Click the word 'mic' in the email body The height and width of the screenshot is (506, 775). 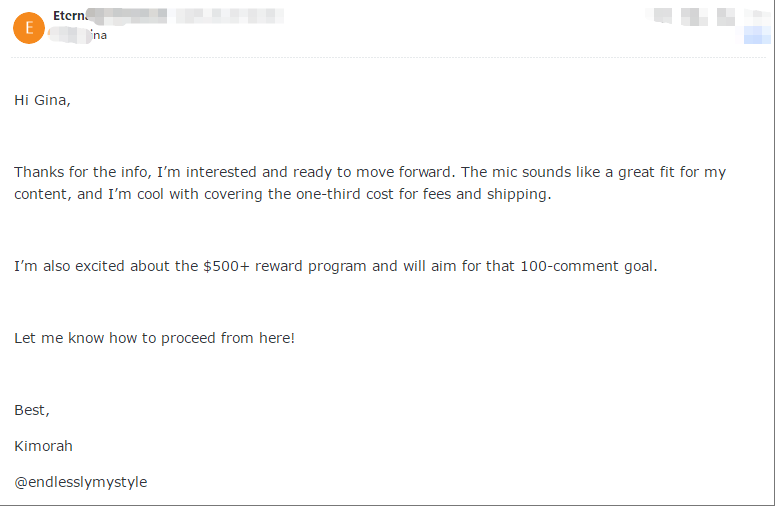pos(504,172)
